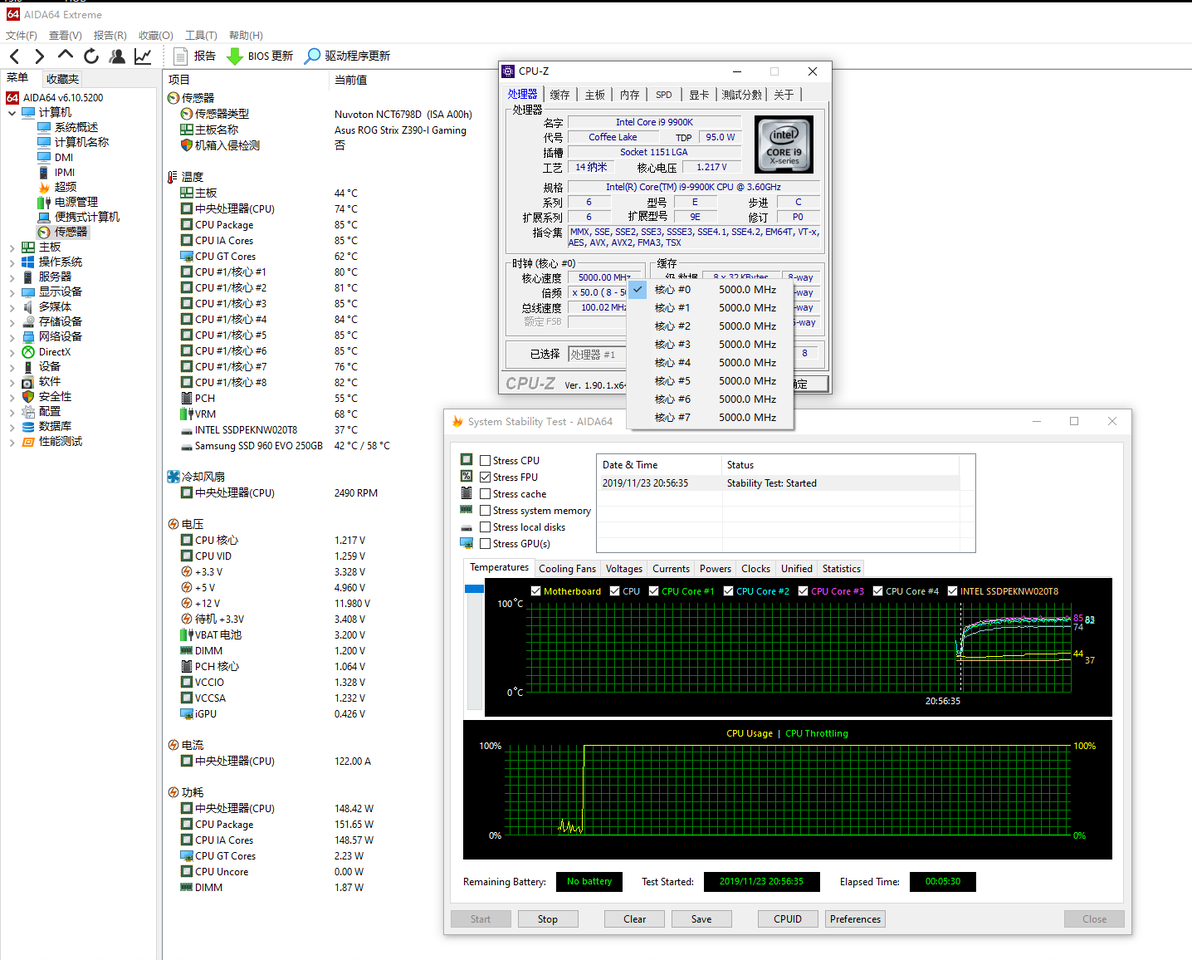Switch to the SPD tab in CPU-Z
Image resolution: width=1192 pixels, height=960 pixels.
click(664, 94)
